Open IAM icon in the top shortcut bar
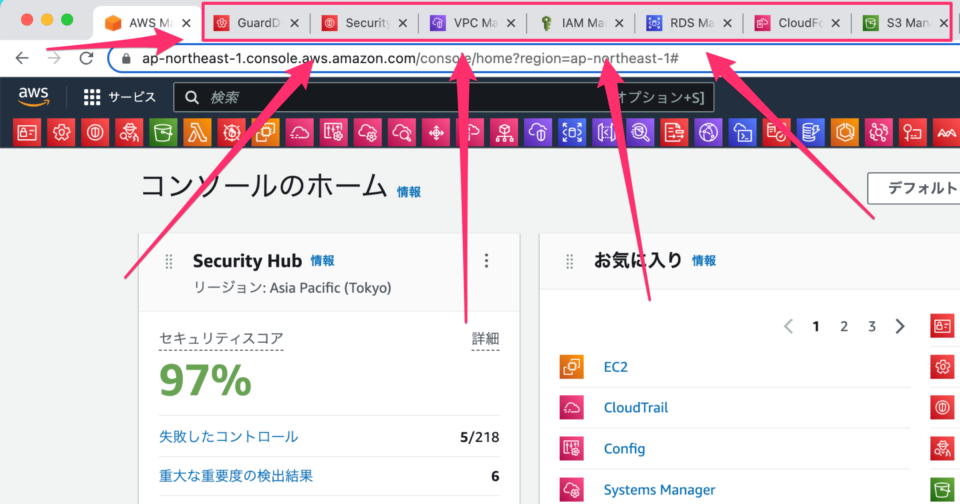 click(27, 132)
